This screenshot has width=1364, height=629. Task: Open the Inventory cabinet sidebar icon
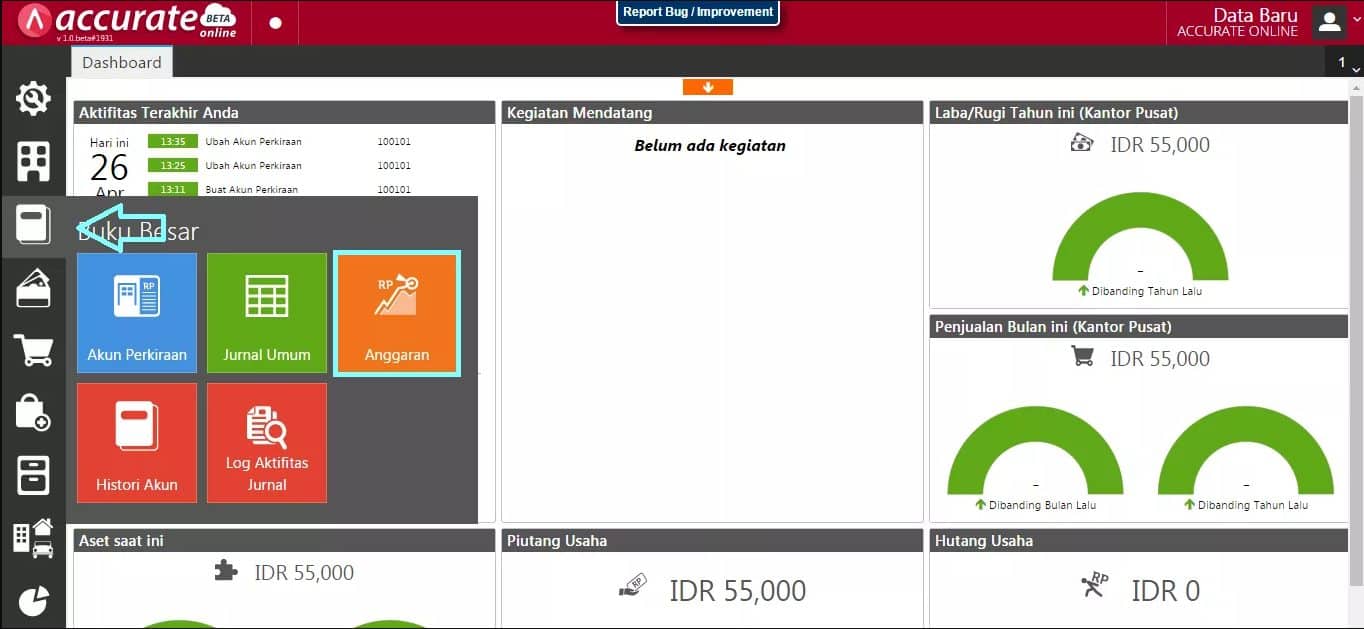tap(33, 474)
